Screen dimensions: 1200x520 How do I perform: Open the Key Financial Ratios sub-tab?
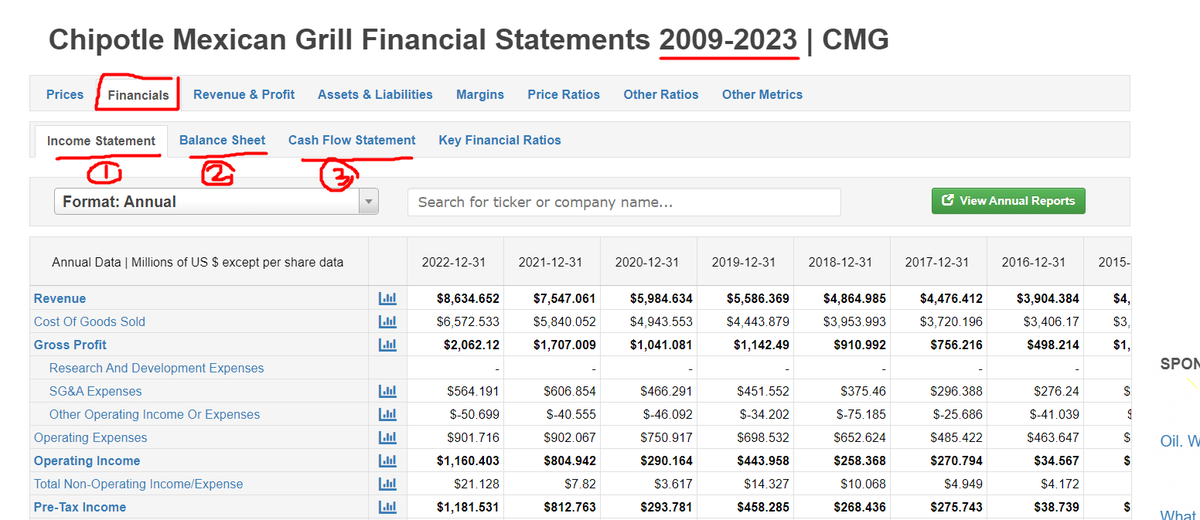(x=500, y=140)
